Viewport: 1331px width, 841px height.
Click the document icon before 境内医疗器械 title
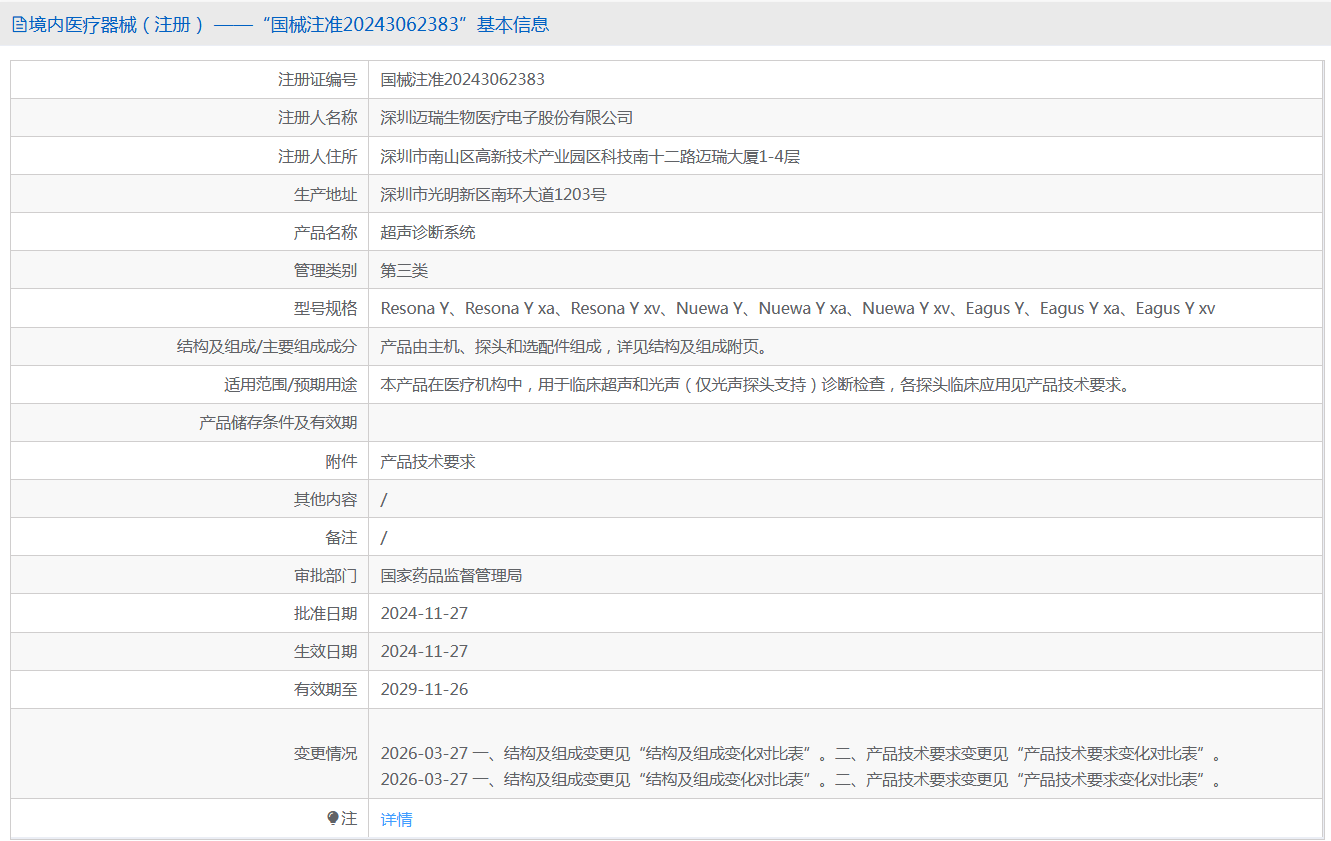[x=19, y=25]
